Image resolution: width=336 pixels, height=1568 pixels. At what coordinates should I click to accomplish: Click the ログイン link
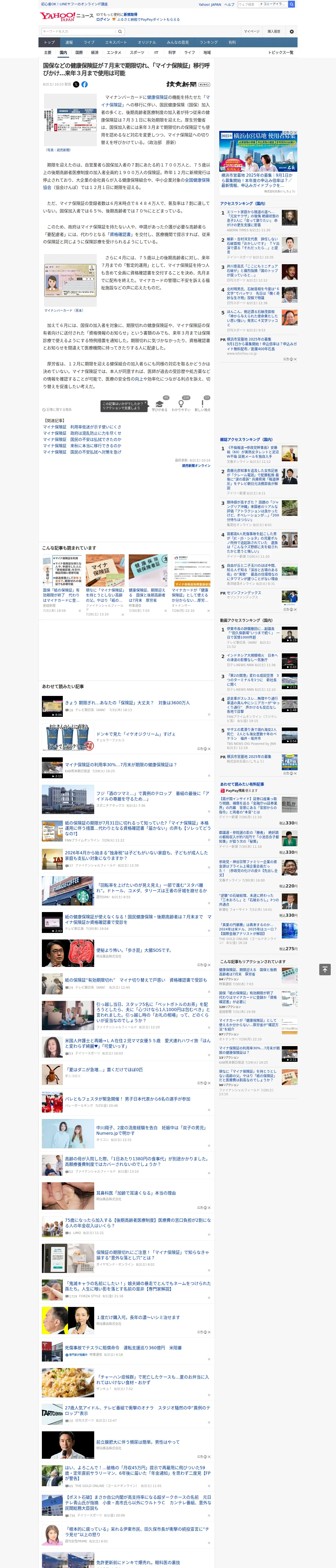[103, 20]
